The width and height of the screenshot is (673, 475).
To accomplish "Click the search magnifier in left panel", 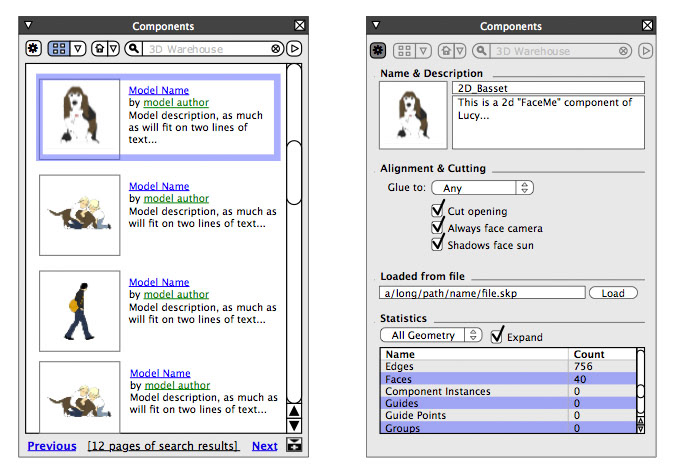I will point(134,48).
